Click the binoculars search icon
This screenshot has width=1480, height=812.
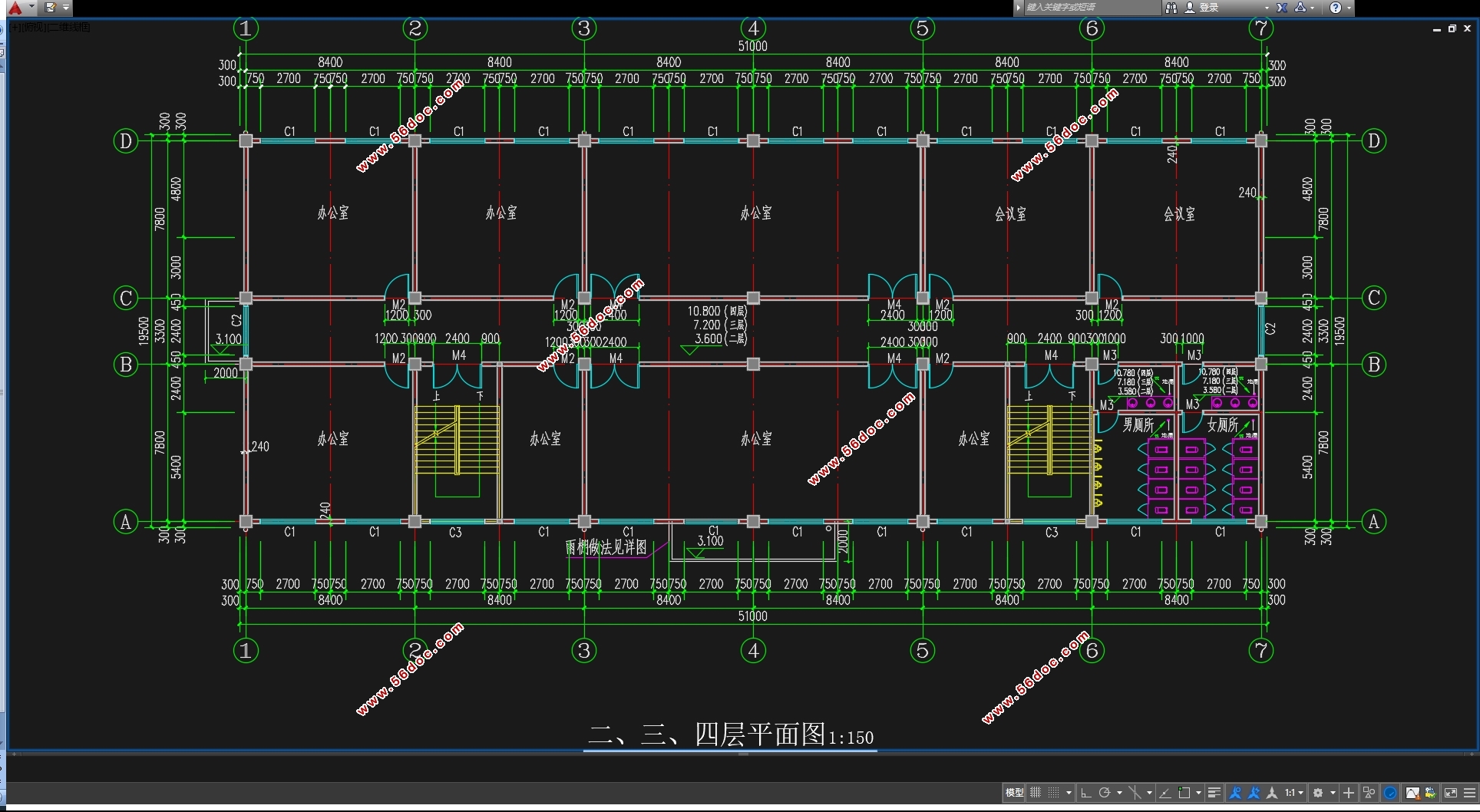pos(1171,8)
